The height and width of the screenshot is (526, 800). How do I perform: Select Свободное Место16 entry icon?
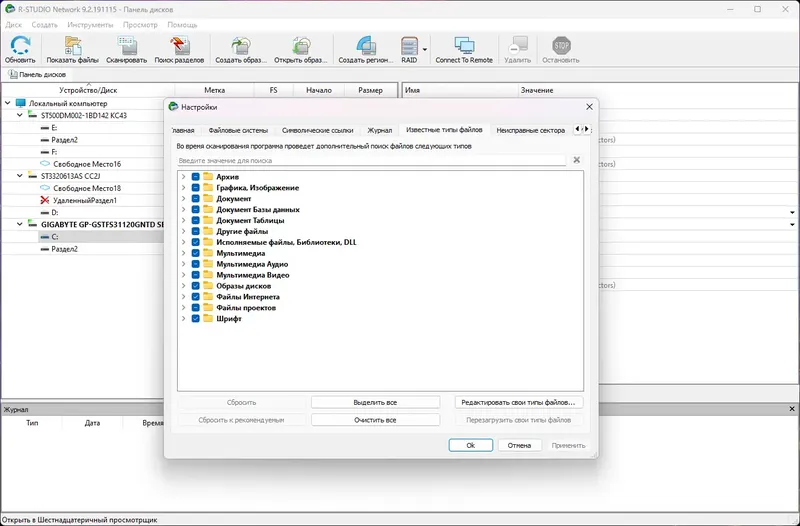tap(45, 164)
